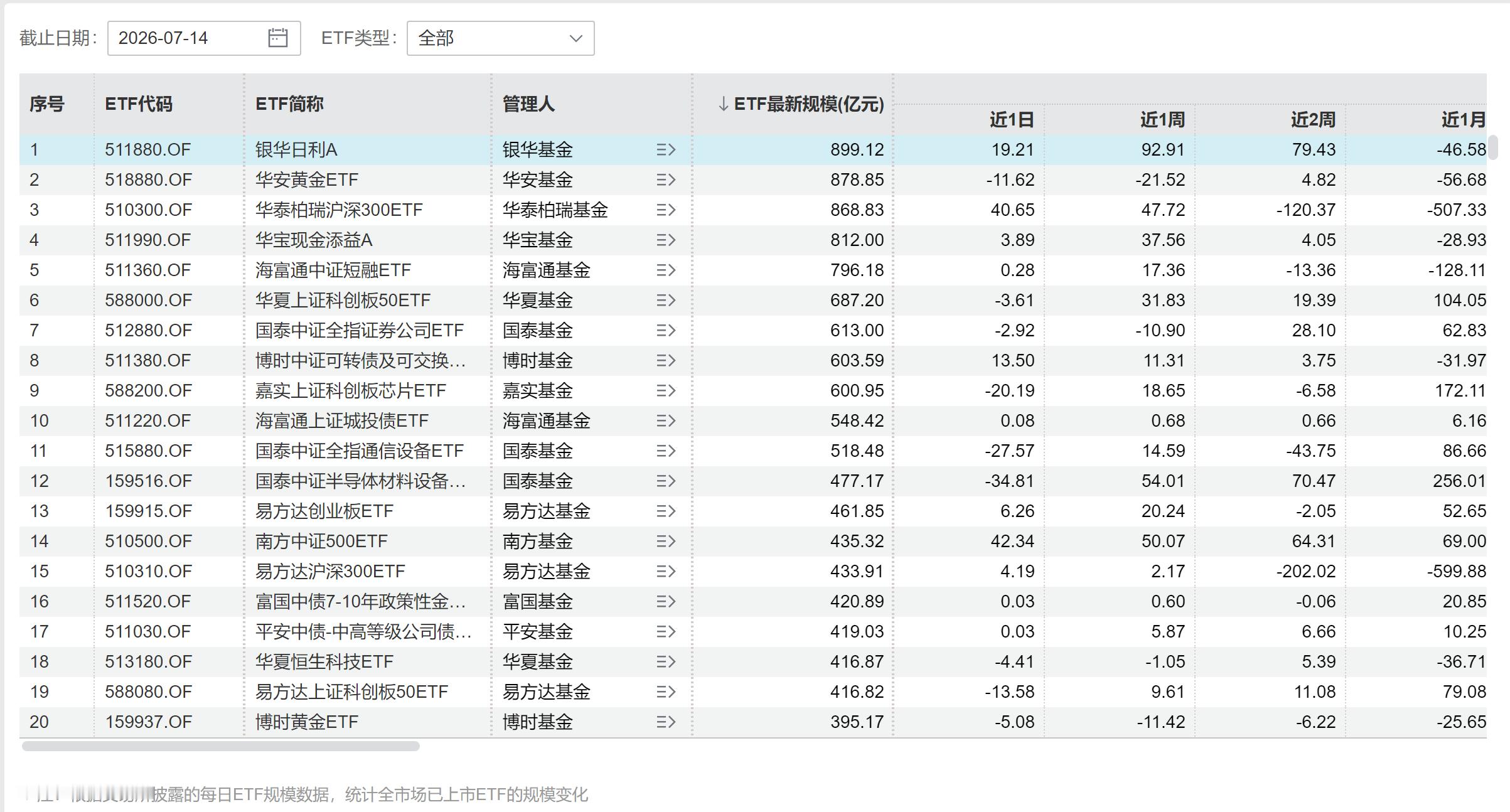Click detail arrow icon for 南方基金 row

pyautogui.click(x=666, y=541)
